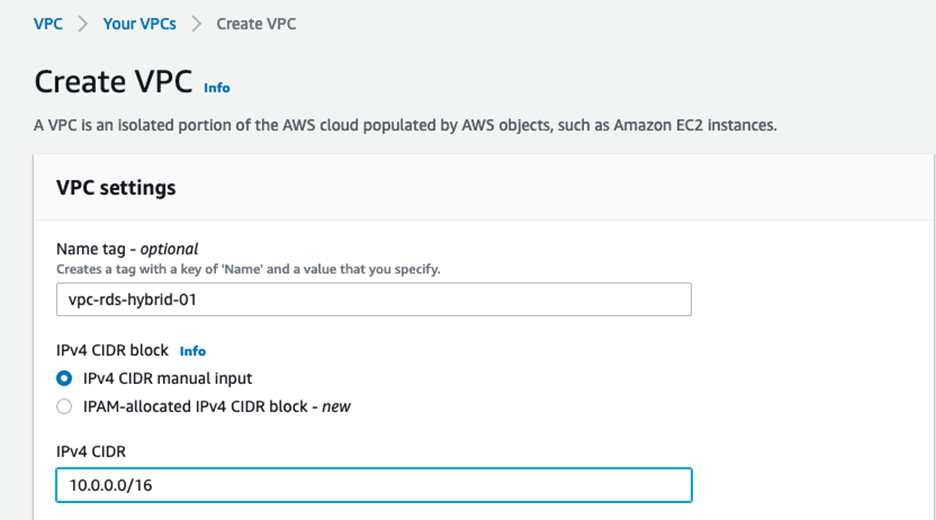Click the chevron after the VPC breadcrumb
Viewport: 936px width, 520px height.
pyautogui.click(x=83, y=24)
